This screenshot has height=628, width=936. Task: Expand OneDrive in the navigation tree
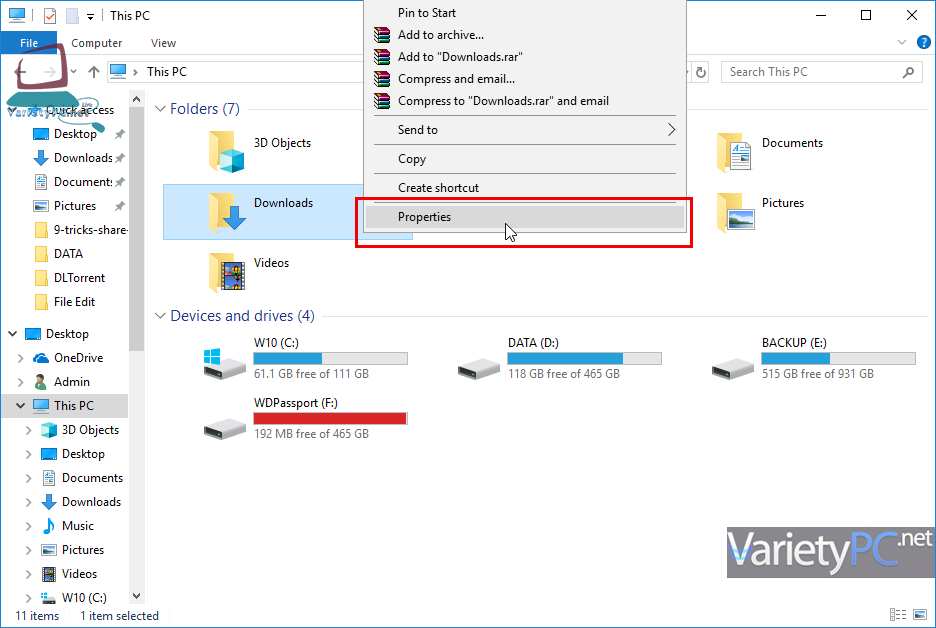[22, 358]
